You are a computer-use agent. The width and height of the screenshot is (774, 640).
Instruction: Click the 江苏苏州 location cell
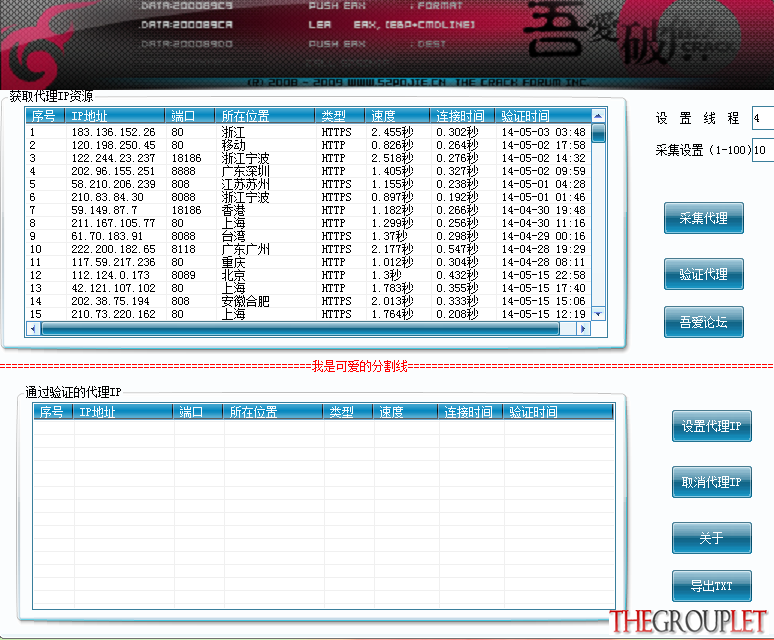tap(245, 184)
